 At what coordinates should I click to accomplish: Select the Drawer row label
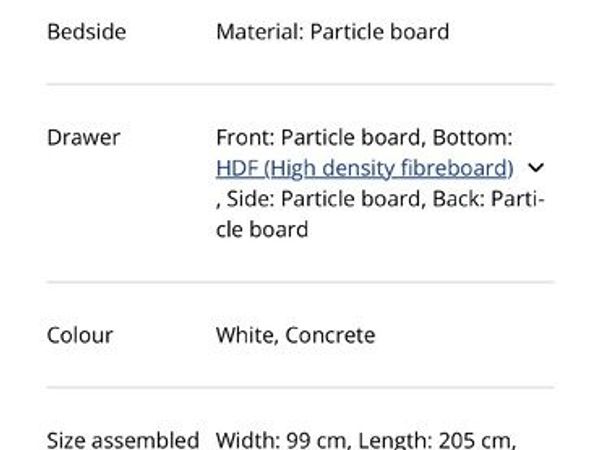(83, 137)
